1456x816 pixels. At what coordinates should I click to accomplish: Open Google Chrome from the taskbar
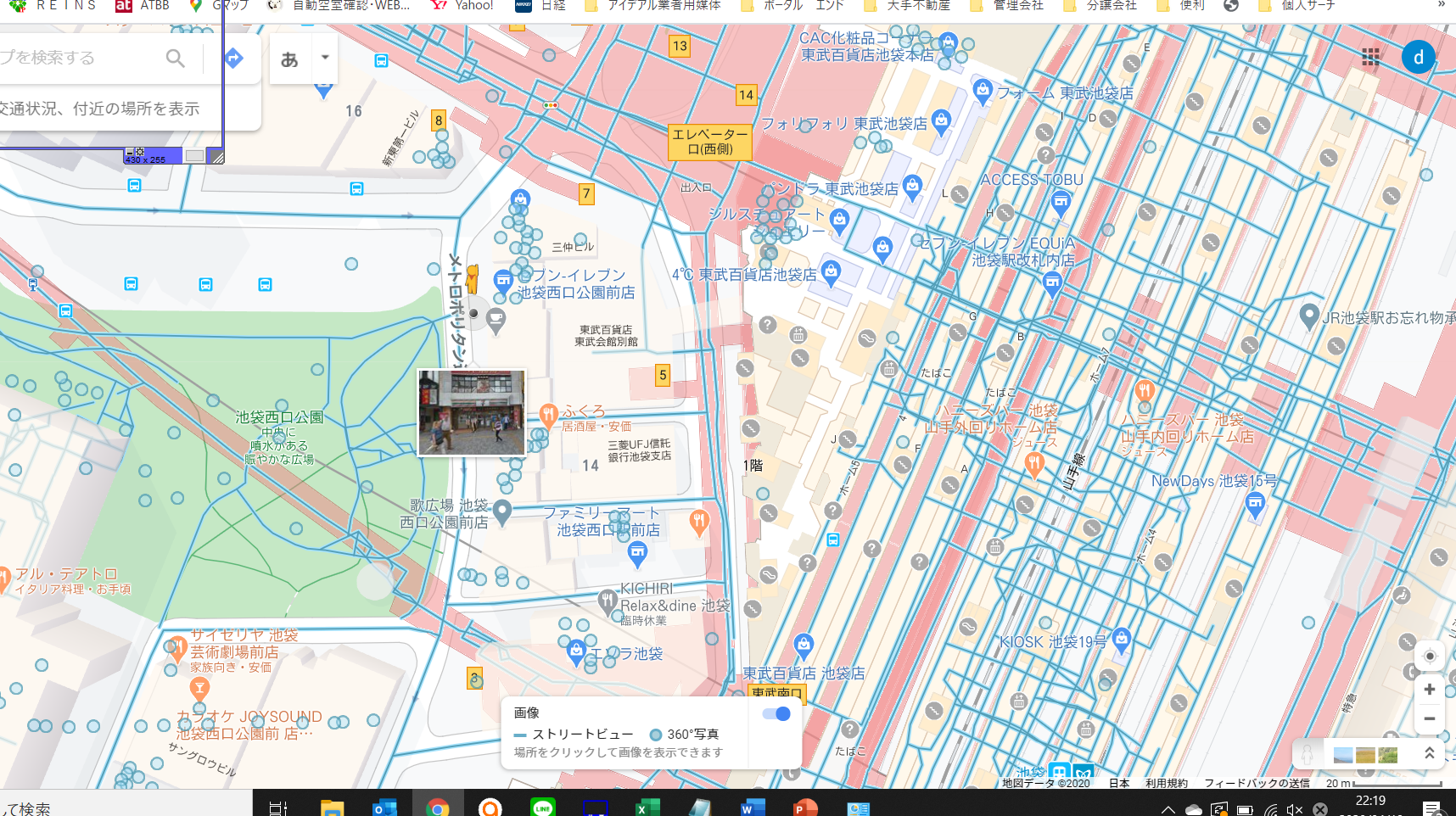(x=438, y=808)
